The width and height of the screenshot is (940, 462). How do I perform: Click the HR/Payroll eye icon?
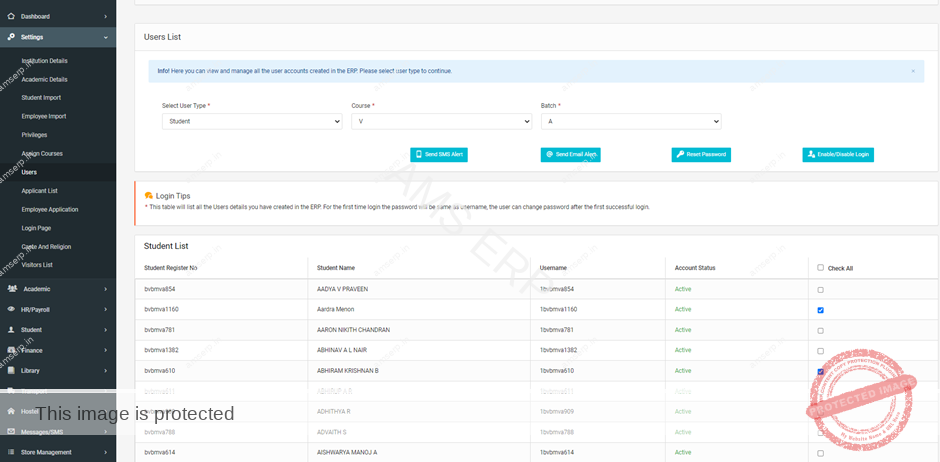tap(11, 309)
